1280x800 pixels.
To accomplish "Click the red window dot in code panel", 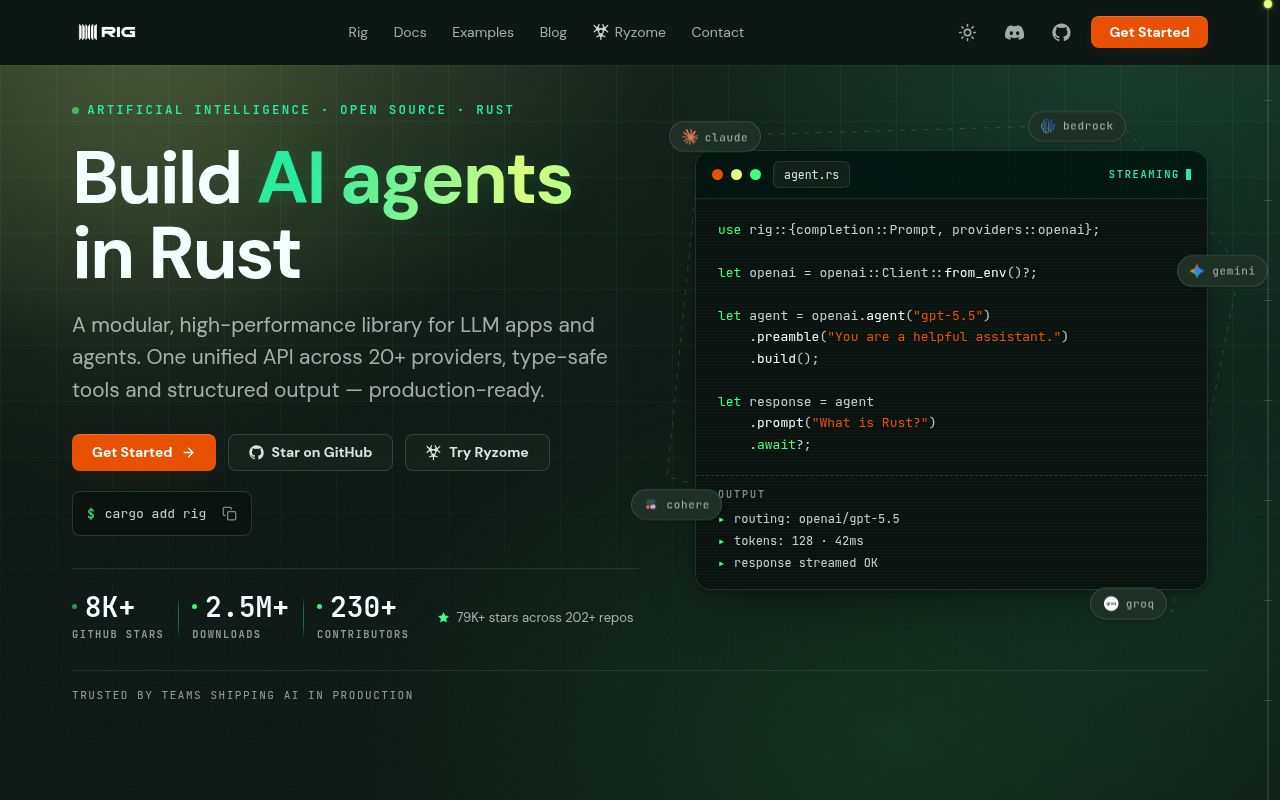I will (x=717, y=175).
